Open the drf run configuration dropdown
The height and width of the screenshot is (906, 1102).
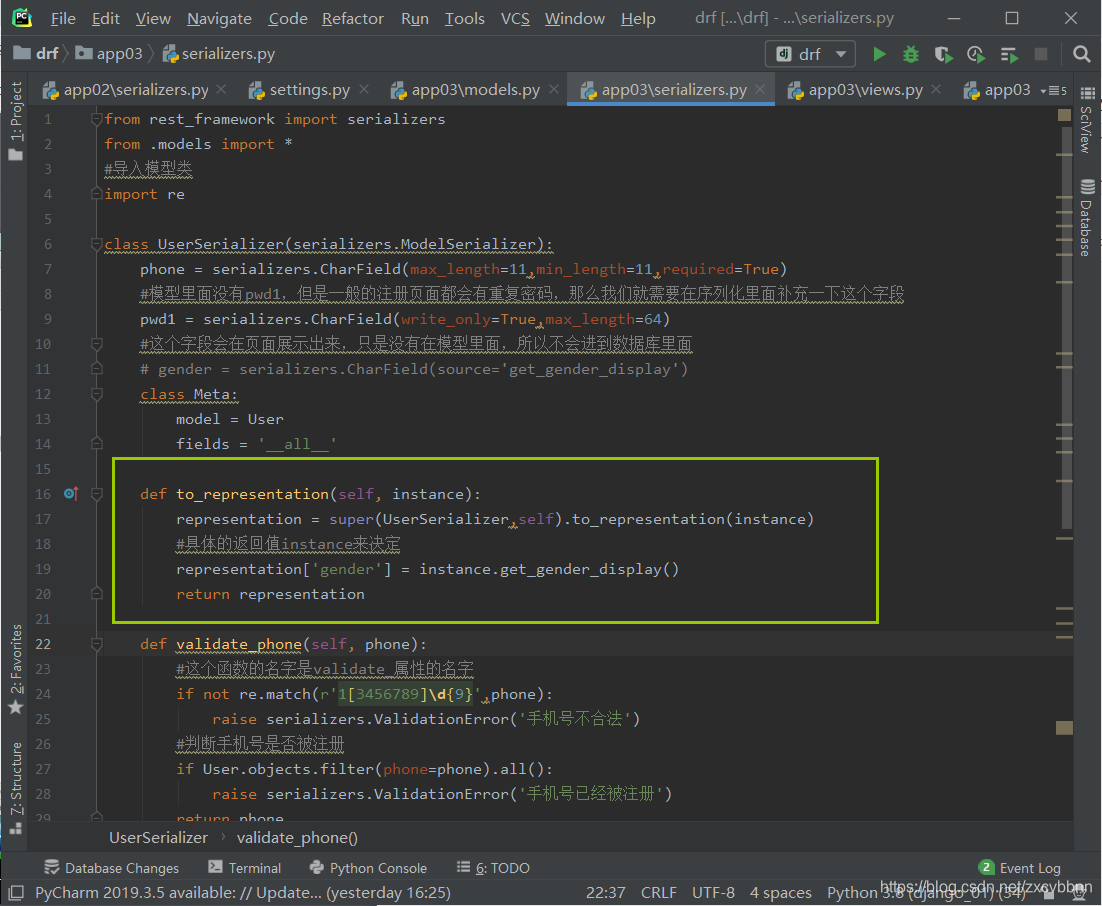[810, 54]
